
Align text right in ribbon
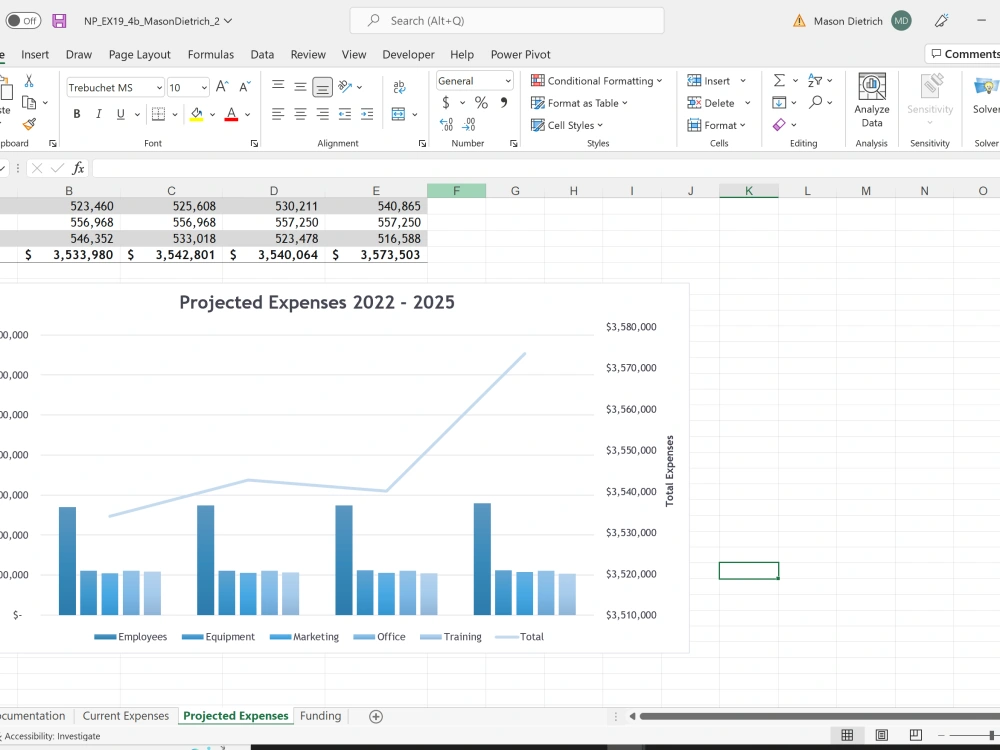323,114
